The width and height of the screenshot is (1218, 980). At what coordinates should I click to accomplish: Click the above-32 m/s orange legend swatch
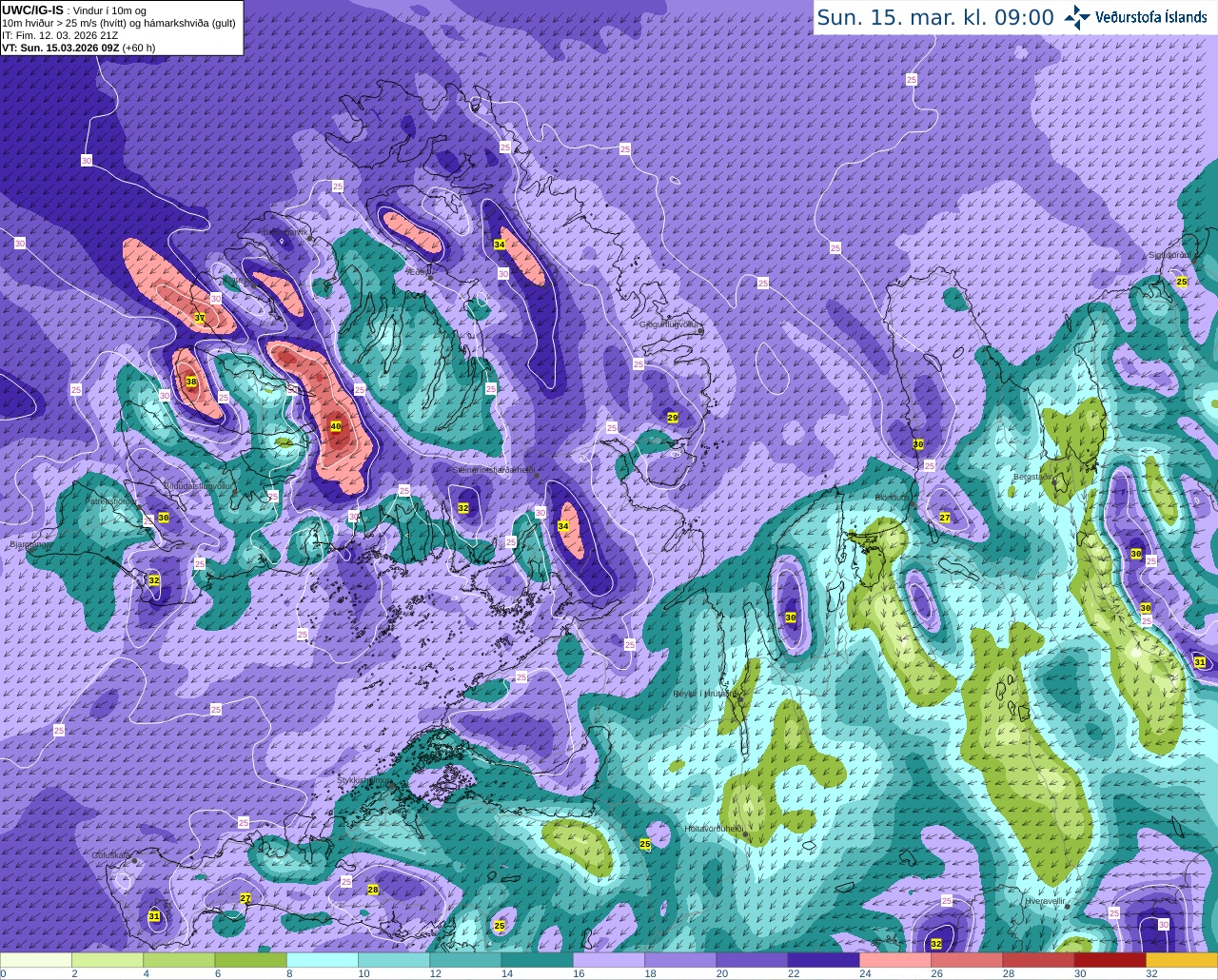click(x=1181, y=959)
